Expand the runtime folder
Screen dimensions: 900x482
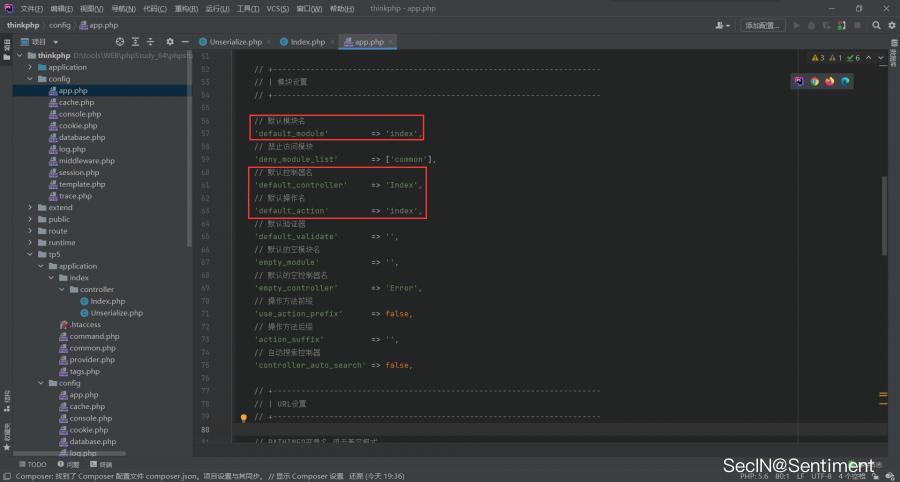(x=31, y=243)
